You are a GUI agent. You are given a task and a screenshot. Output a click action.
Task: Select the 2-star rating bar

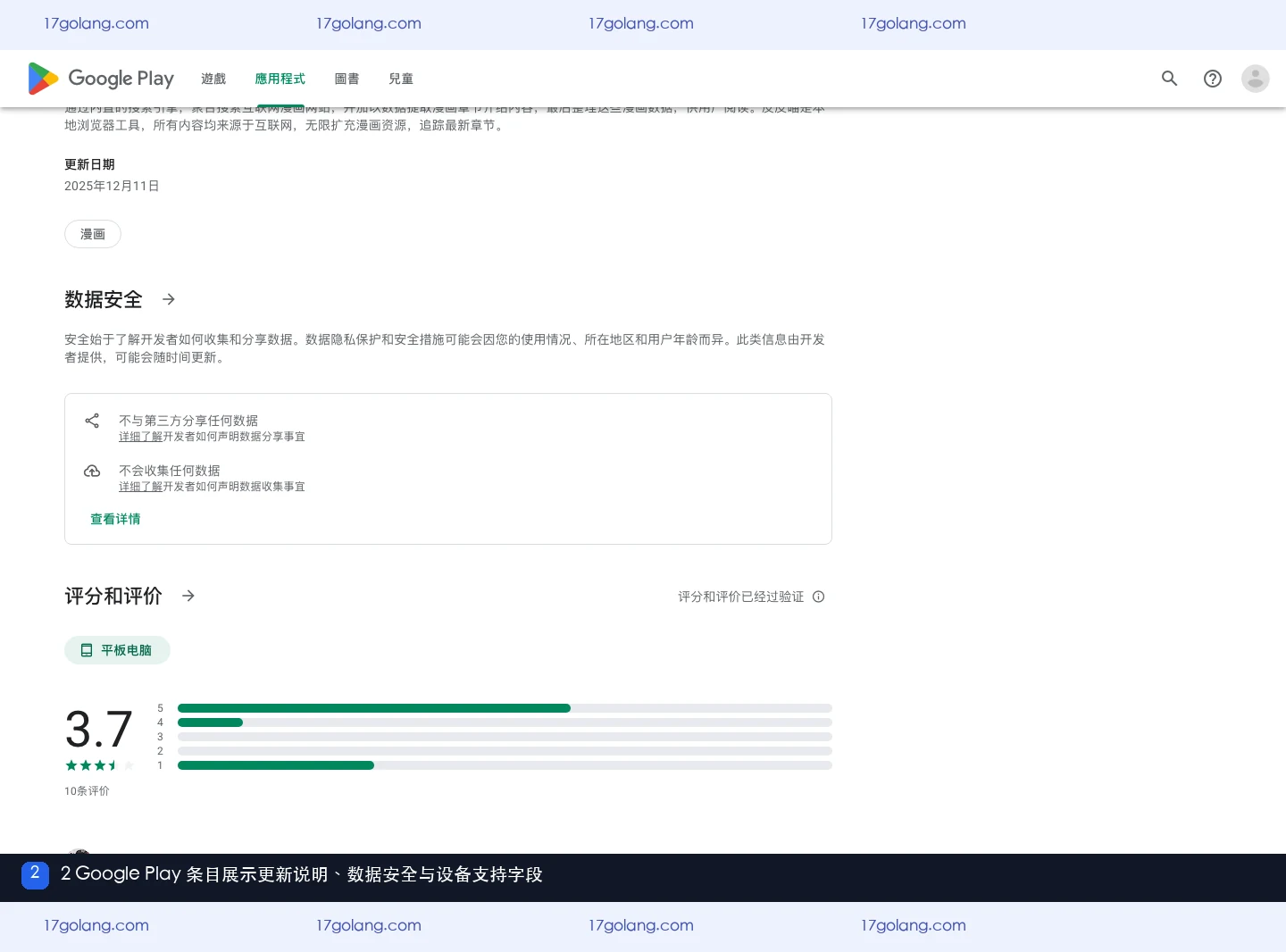[x=505, y=751]
